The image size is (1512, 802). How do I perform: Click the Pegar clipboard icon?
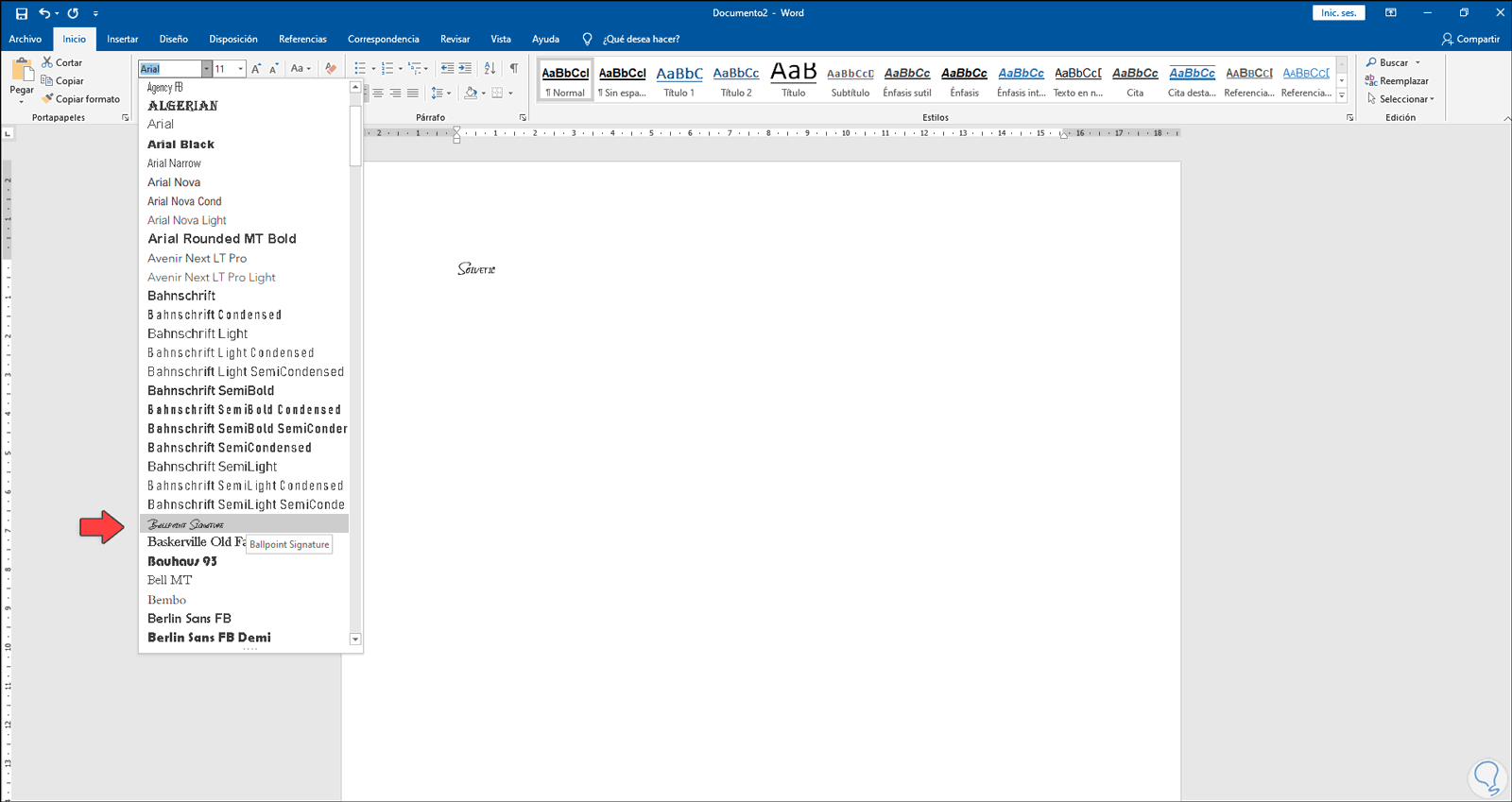click(22, 70)
